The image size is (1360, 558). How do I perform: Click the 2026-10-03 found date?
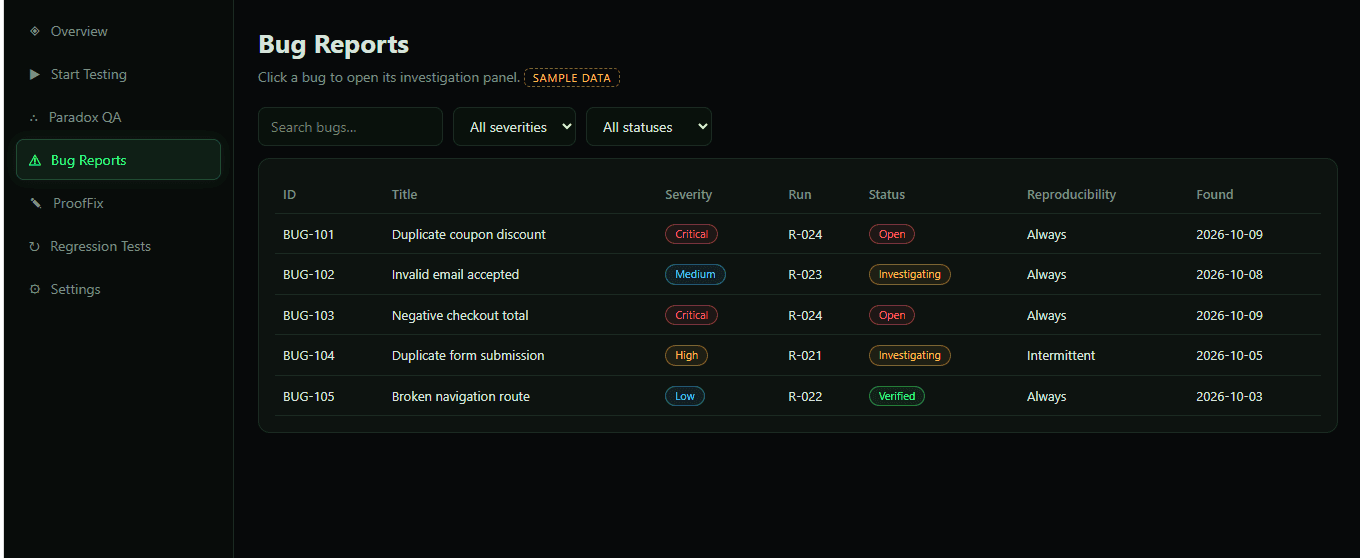click(1229, 397)
